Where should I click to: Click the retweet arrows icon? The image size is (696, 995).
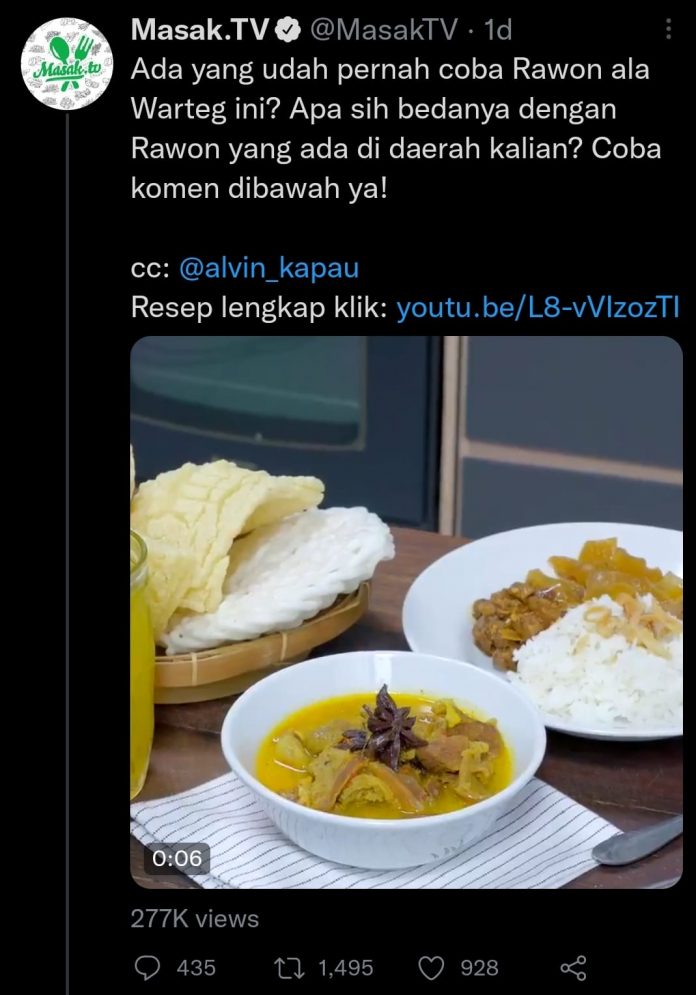[x=289, y=968]
